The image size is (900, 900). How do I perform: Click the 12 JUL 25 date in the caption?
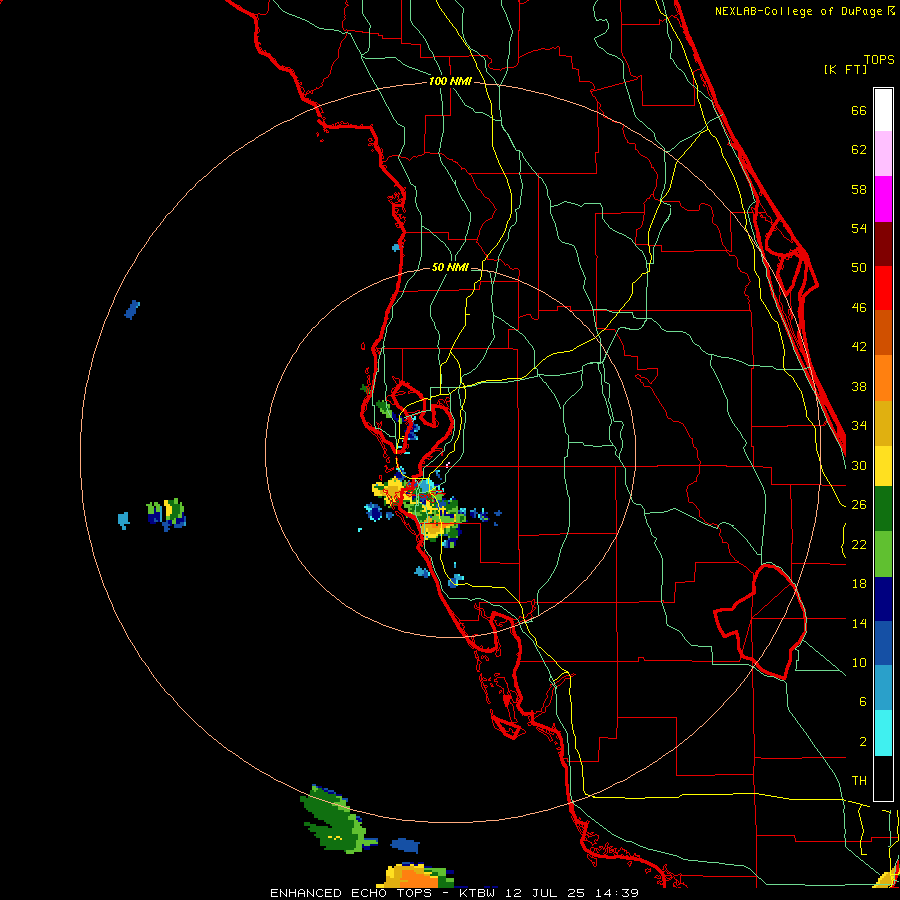click(x=545, y=893)
